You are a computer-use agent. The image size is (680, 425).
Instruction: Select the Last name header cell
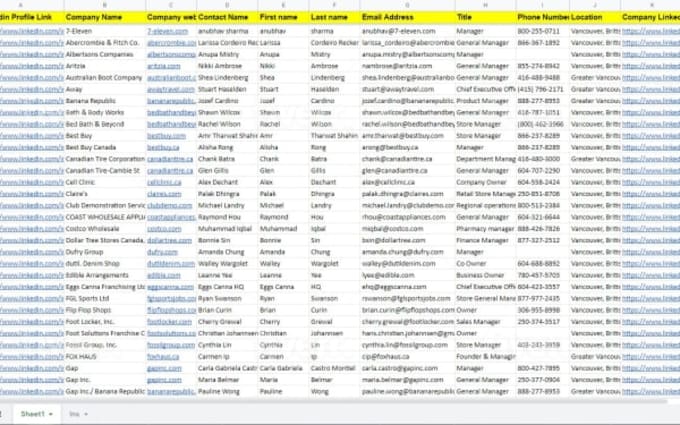[x=335, y=17]
